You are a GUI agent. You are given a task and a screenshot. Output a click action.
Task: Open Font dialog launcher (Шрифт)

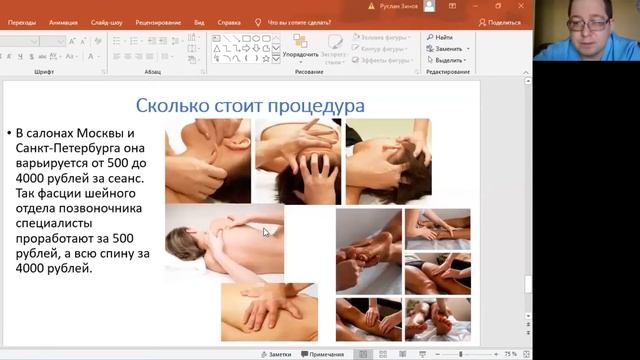[103, 72]
